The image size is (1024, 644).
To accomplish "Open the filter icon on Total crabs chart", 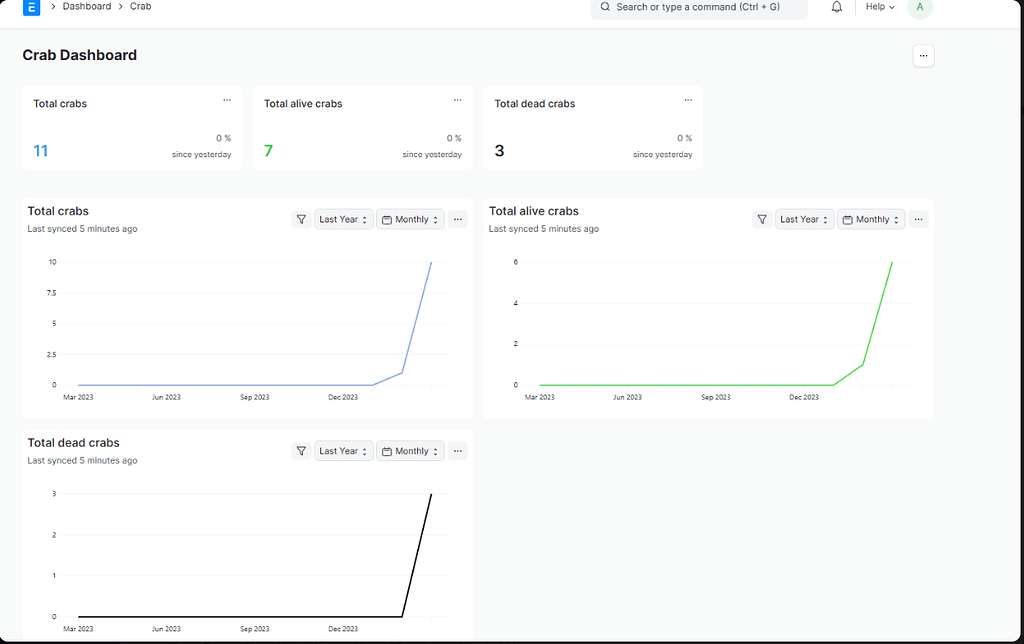I will pyautogui.click(x=301, y=219).
